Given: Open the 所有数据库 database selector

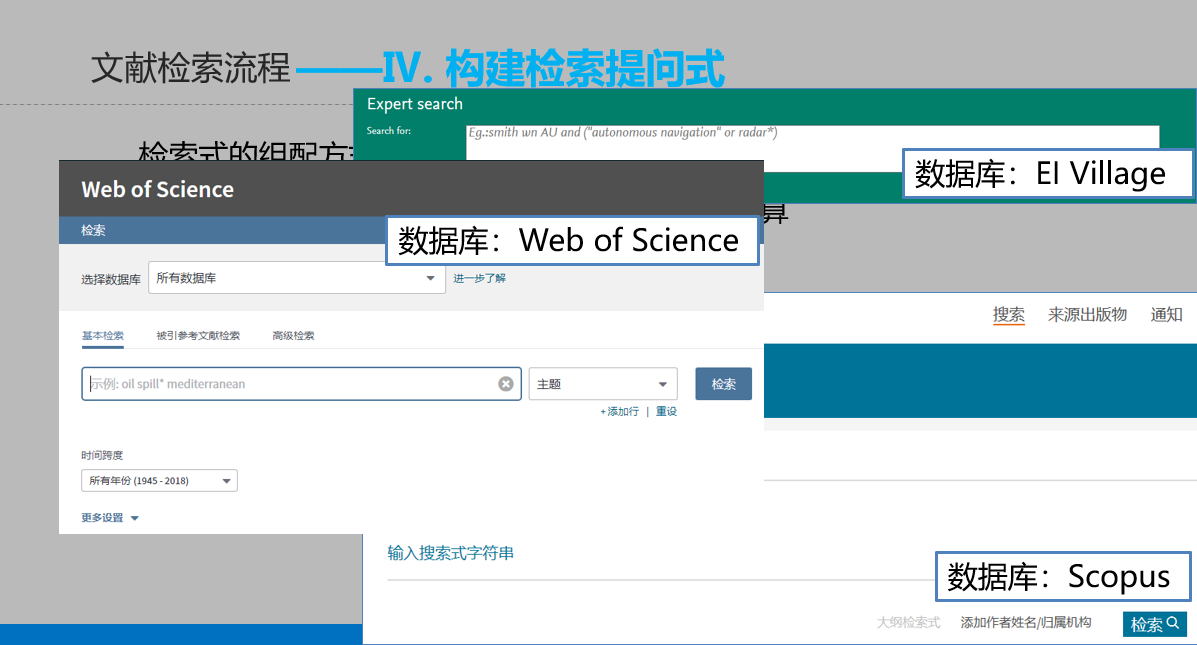Looking at the screenshot, I should [x=297, y=278].
